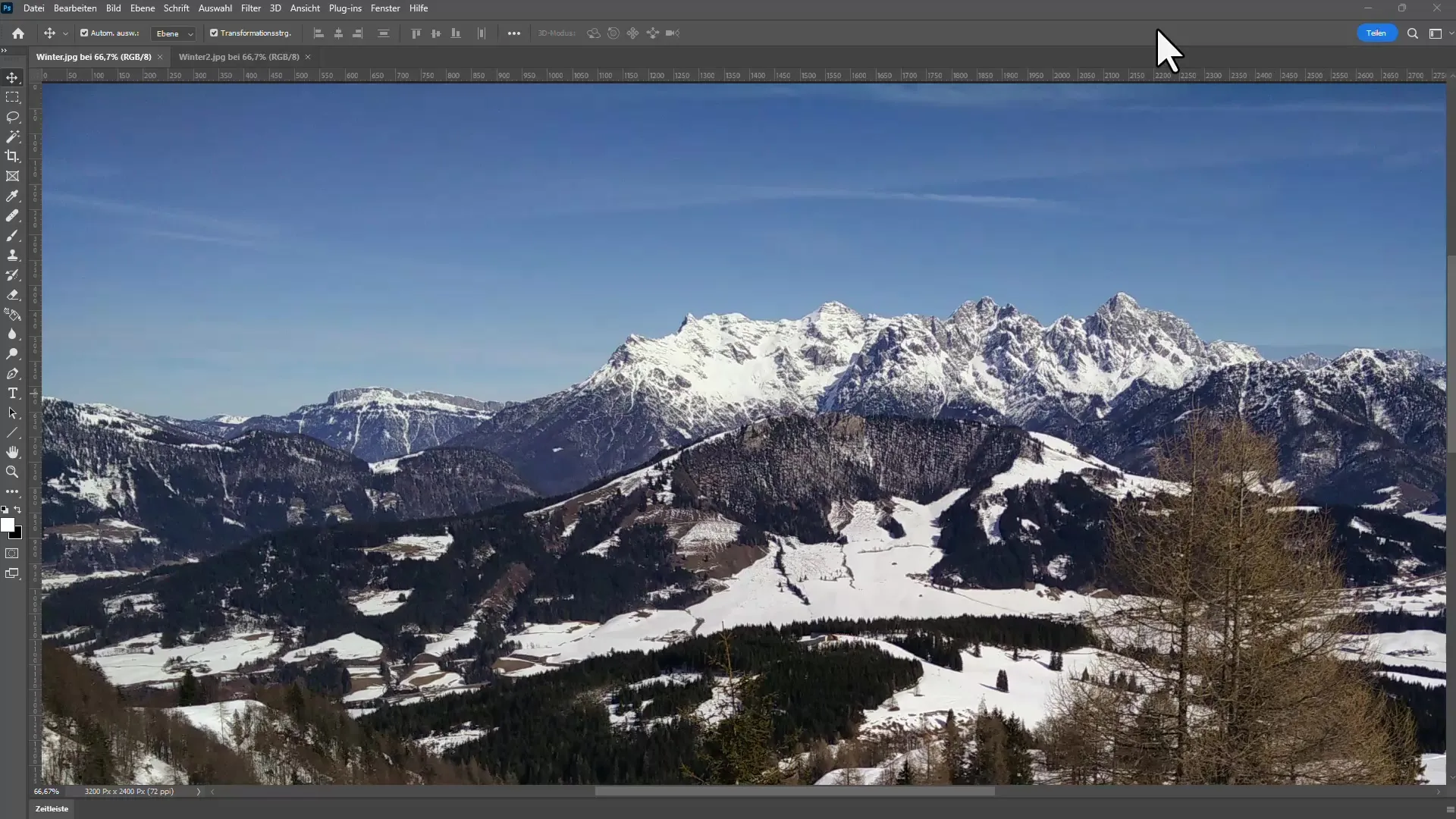Open the Zeitleiste panel tab

click(52, 809)
